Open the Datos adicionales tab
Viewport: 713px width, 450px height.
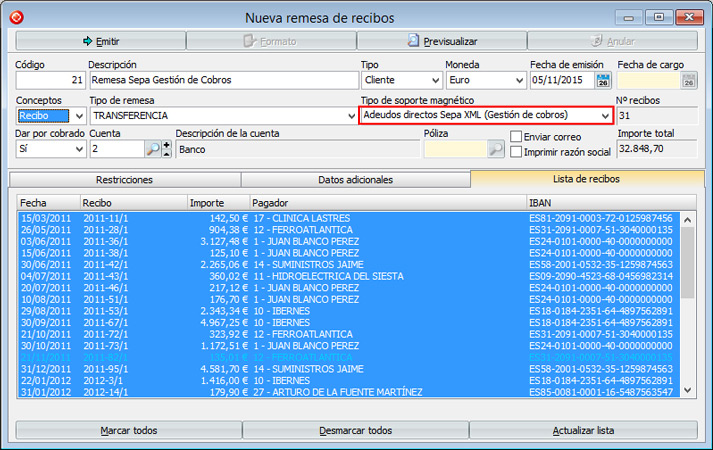point(355,179)
